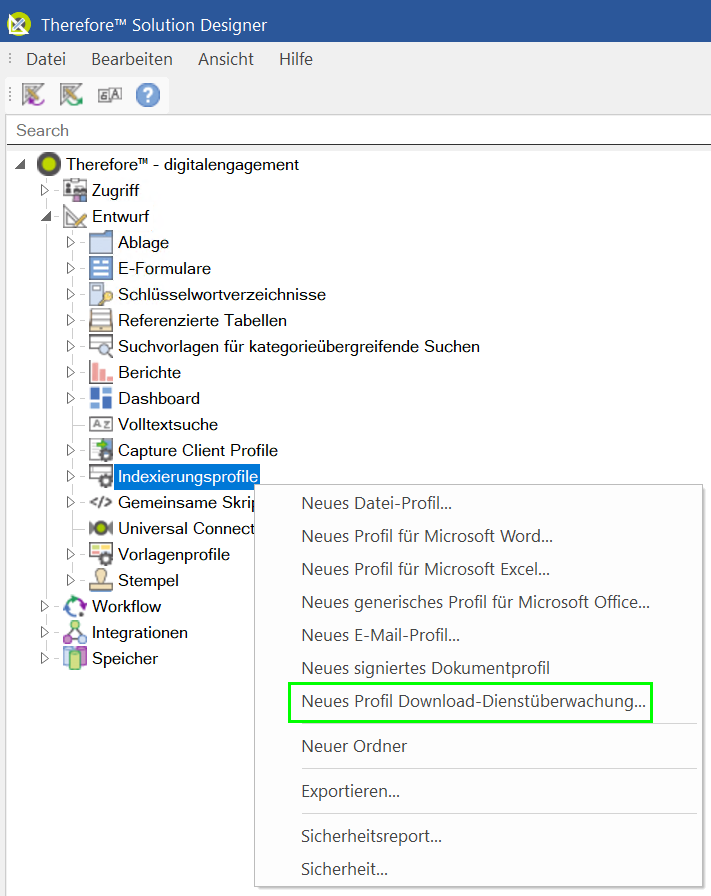Viewport: 711px width, 896px height.
Task: Choose Neuer Ordner in context menu
Action: [x=478, y=746]
